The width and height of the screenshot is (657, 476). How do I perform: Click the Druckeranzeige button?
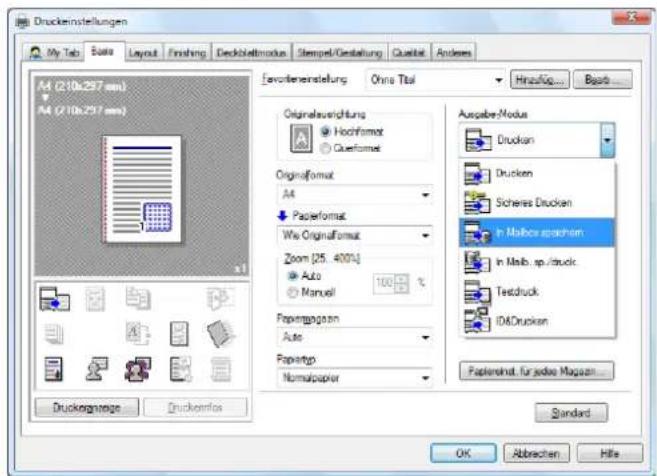(x=87, y=407)
